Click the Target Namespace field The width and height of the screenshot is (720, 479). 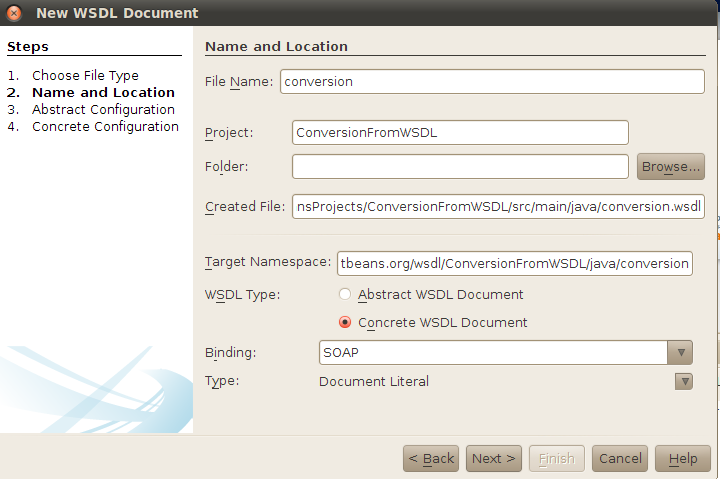[x=514, y=262]
